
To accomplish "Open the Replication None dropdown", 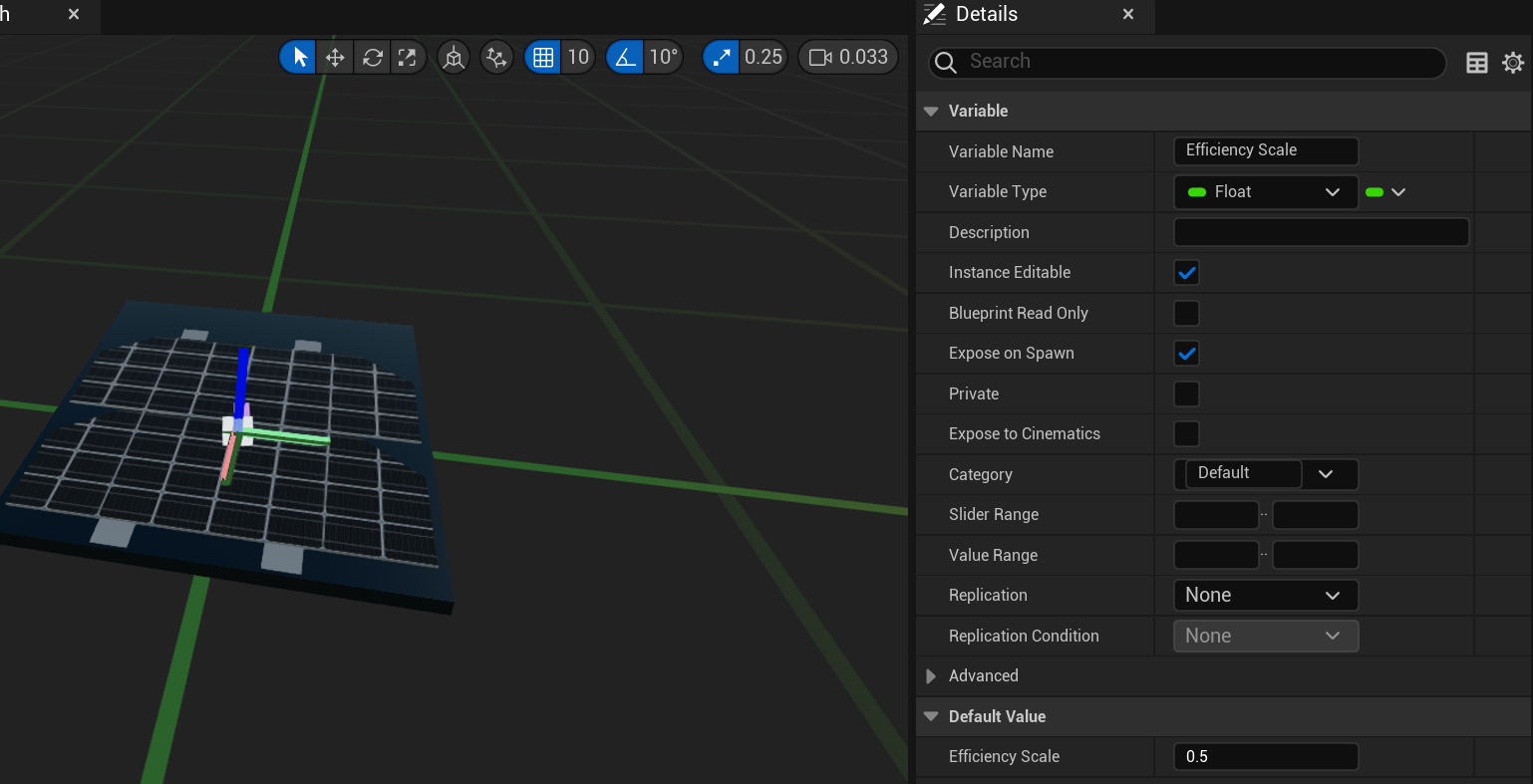I will click(1266, 596).
